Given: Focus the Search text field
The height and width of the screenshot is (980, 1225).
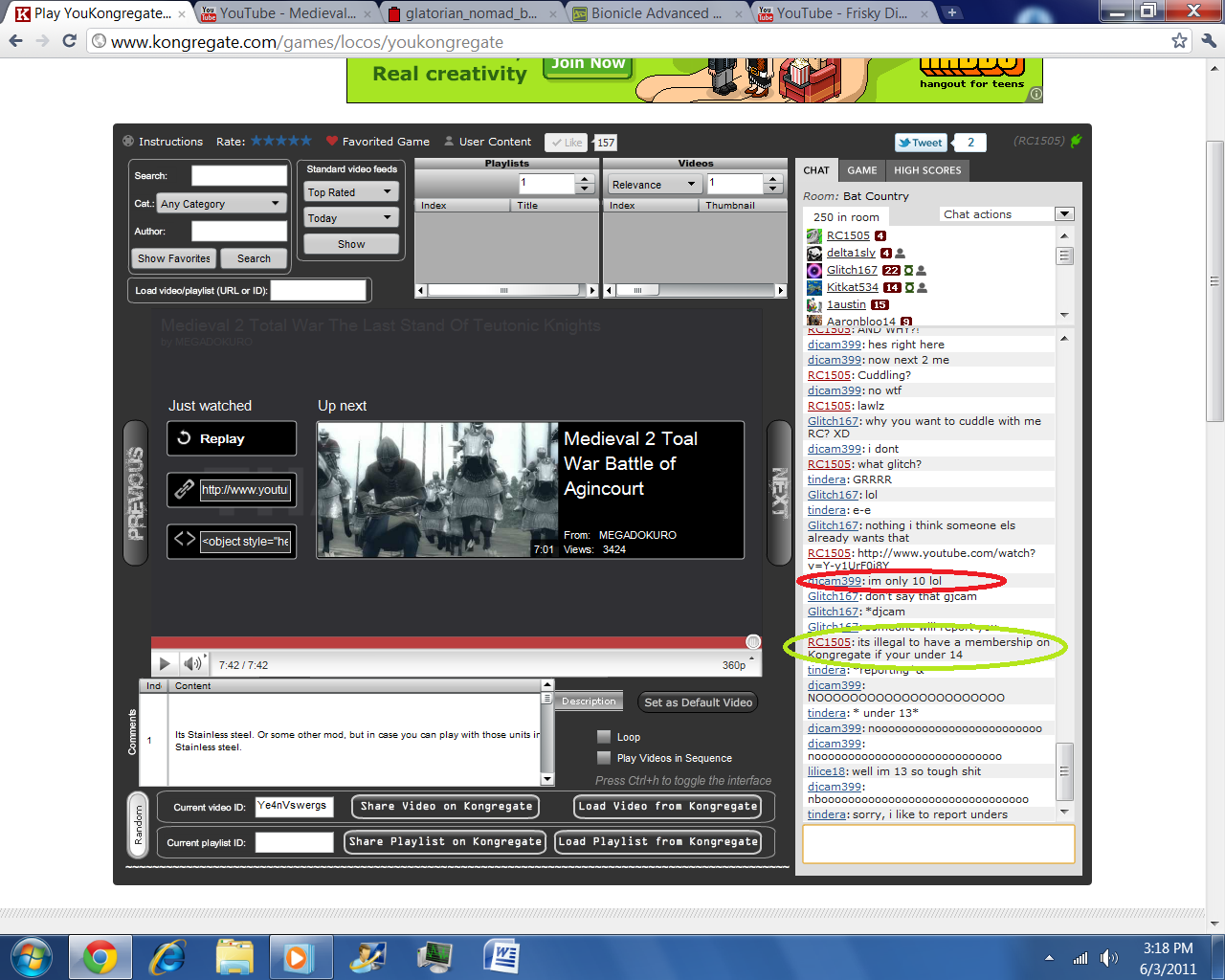Looking at the screenshot, I should click(239, 175).
